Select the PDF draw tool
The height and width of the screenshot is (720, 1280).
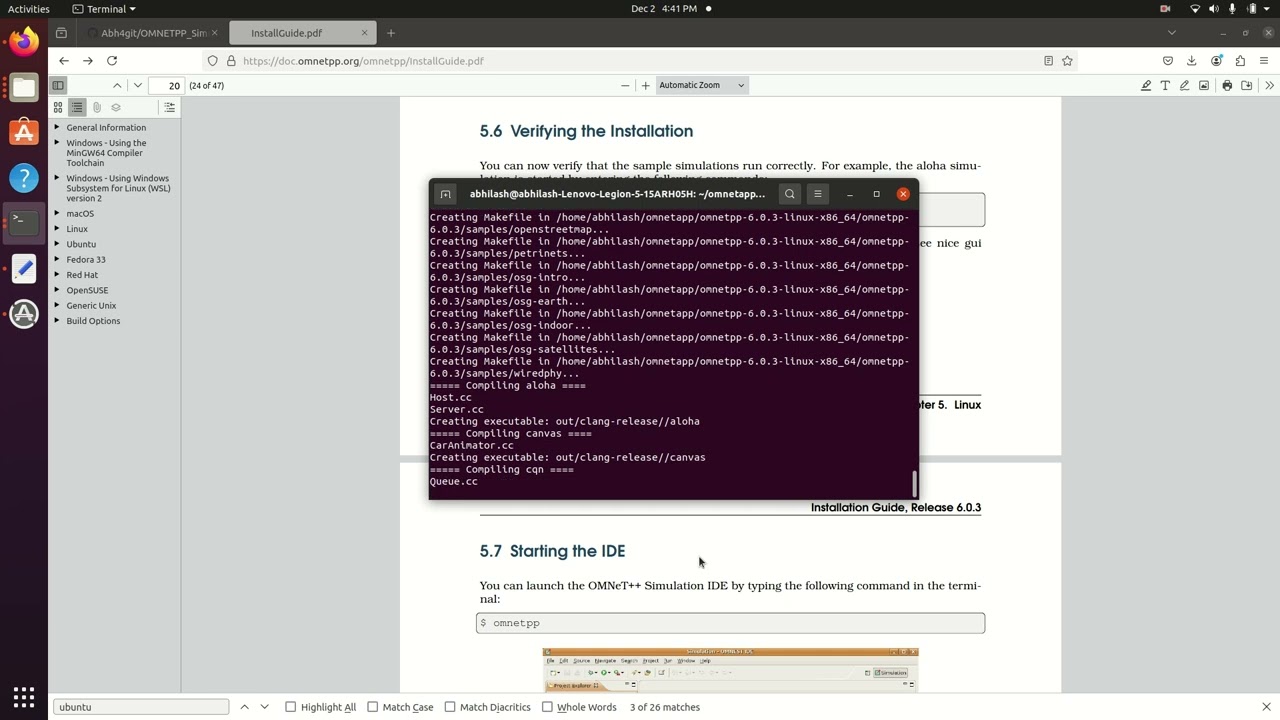click(1185, 85)
